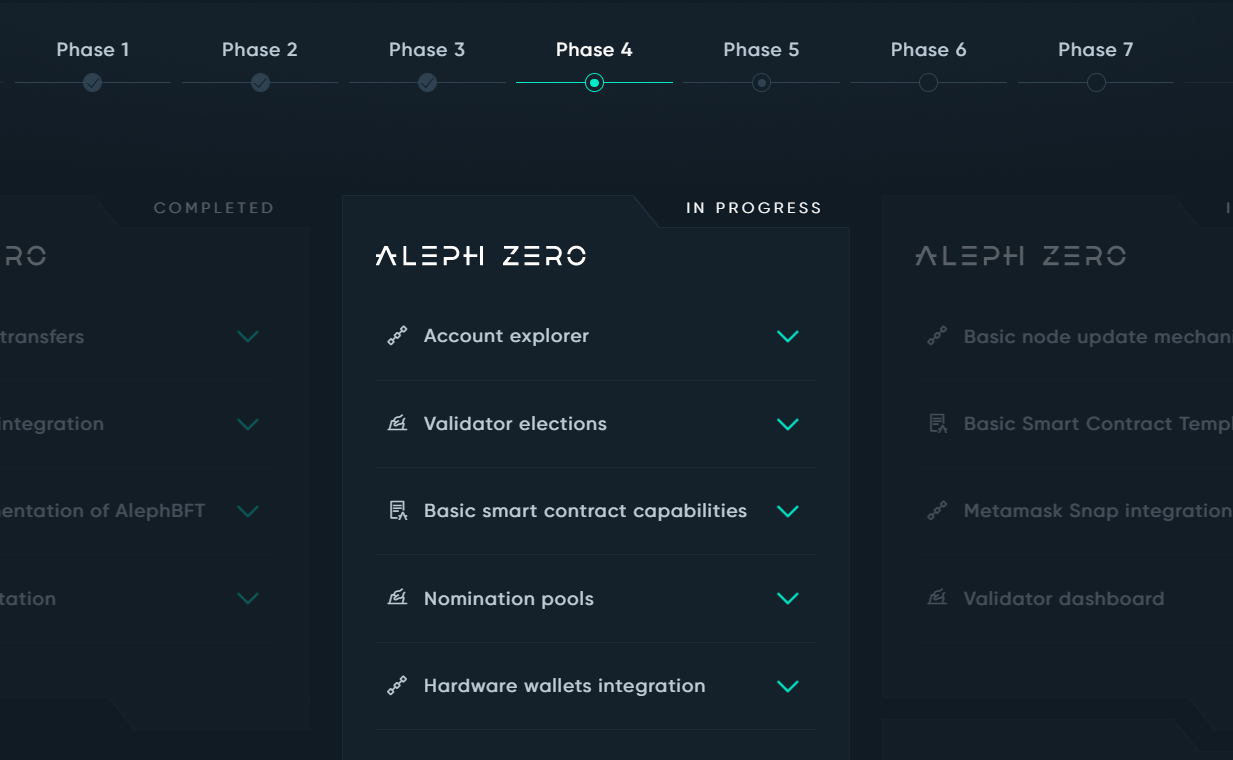This screenshot has width=1233, height=760.
Task: Select the Phase 4 radio marker
Action: [x=594, y=83]
